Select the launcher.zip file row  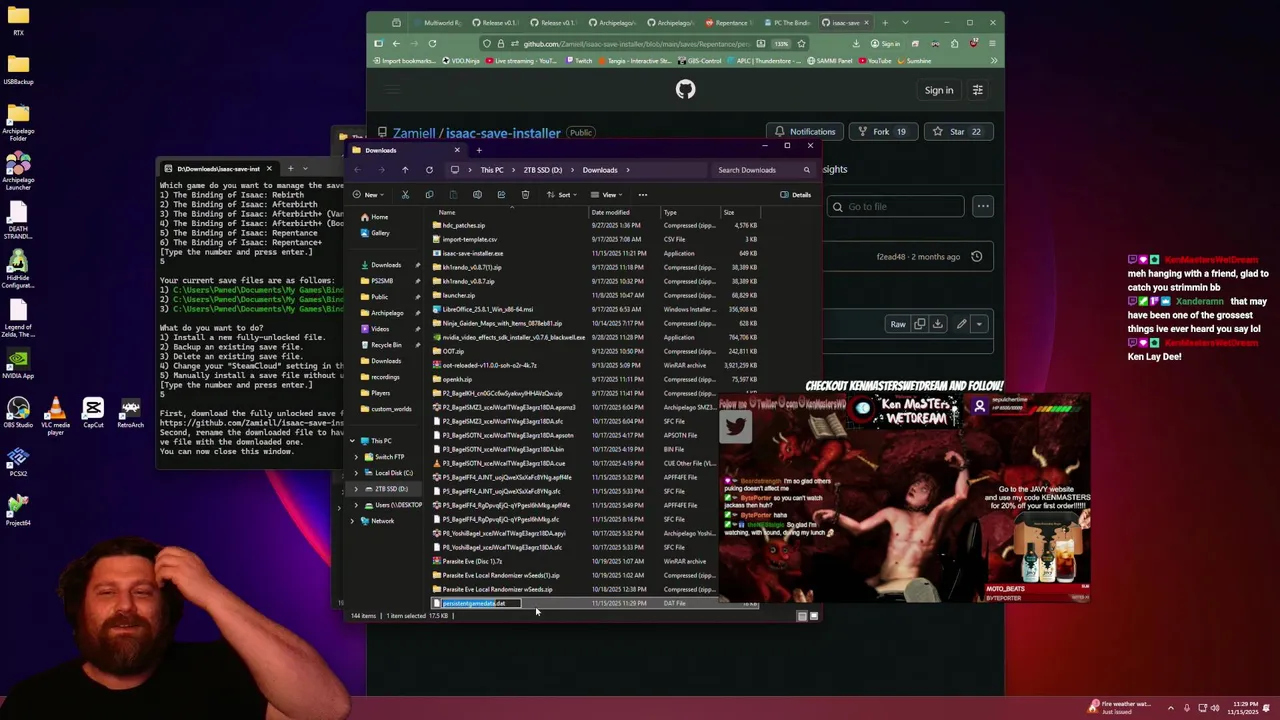595,295
